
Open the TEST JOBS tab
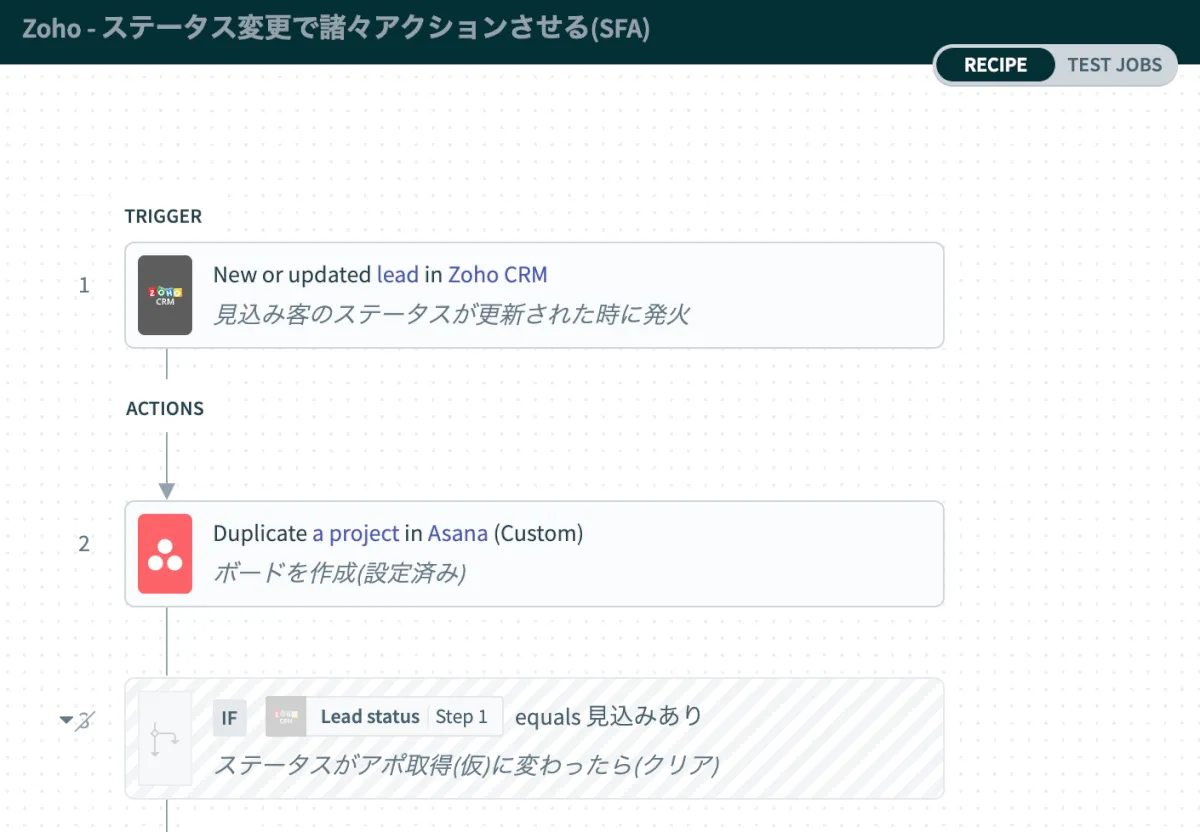(x=1114, y=65)
